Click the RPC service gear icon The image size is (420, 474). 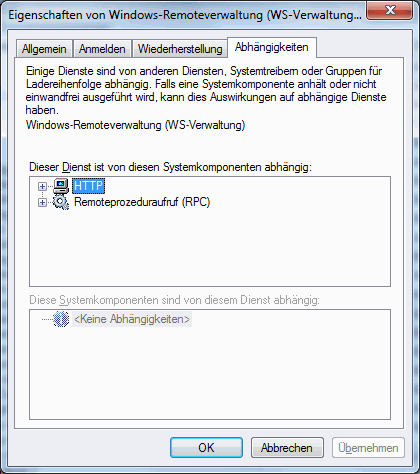tap(61, 202)
